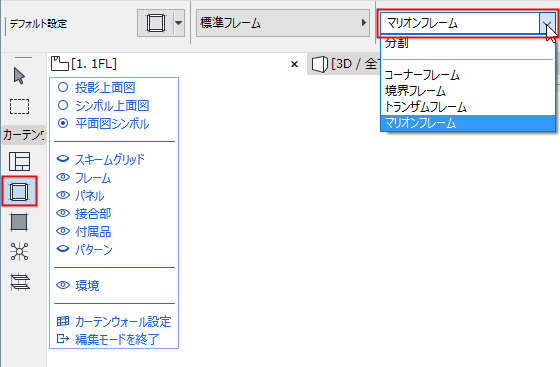Click the カーテン toolbox group header
The width and height of the screenshot is (560, 367).
pyautogui.click(x=24, y=135)
